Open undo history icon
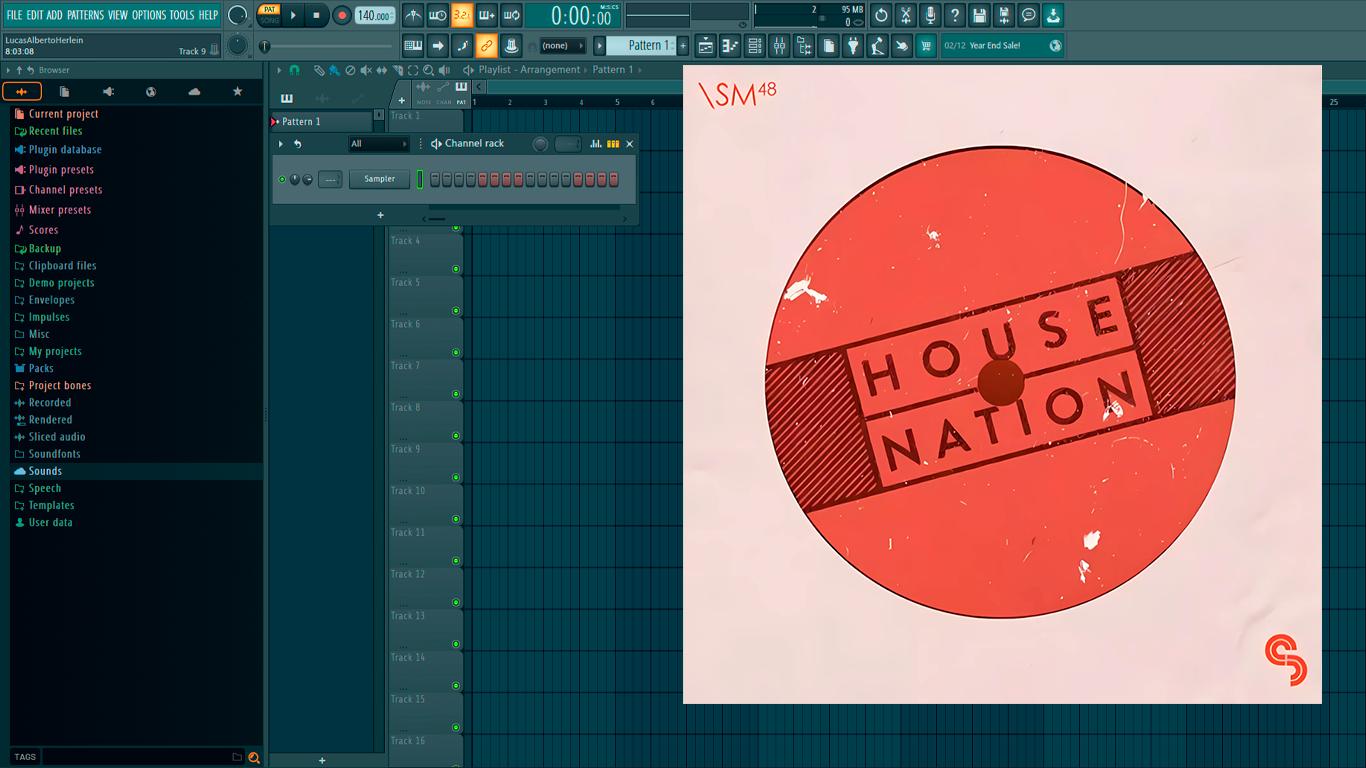Viewport: 1366px width, 768px height. (x=881, y=15)
